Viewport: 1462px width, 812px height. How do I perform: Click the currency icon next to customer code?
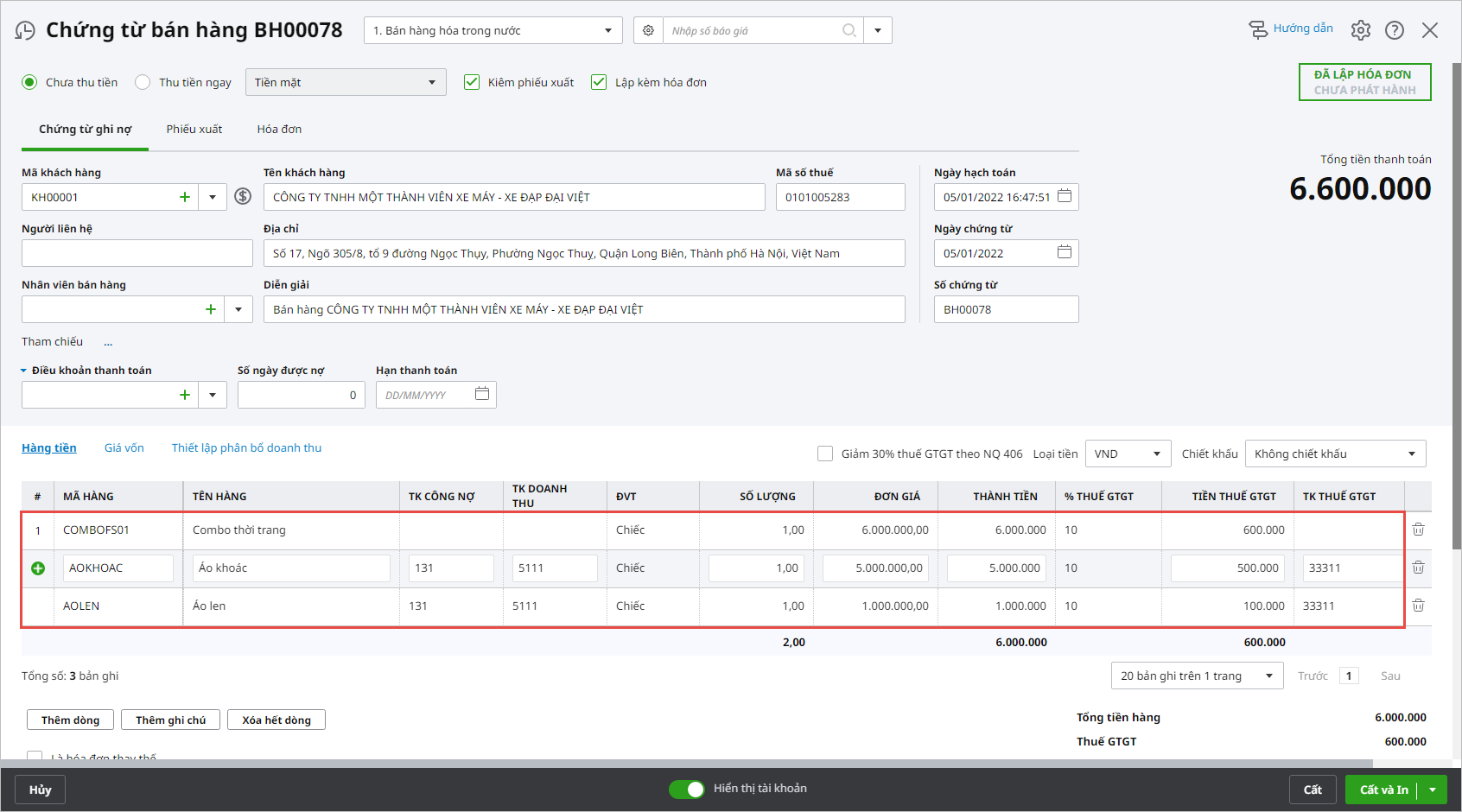pos(243,197)
